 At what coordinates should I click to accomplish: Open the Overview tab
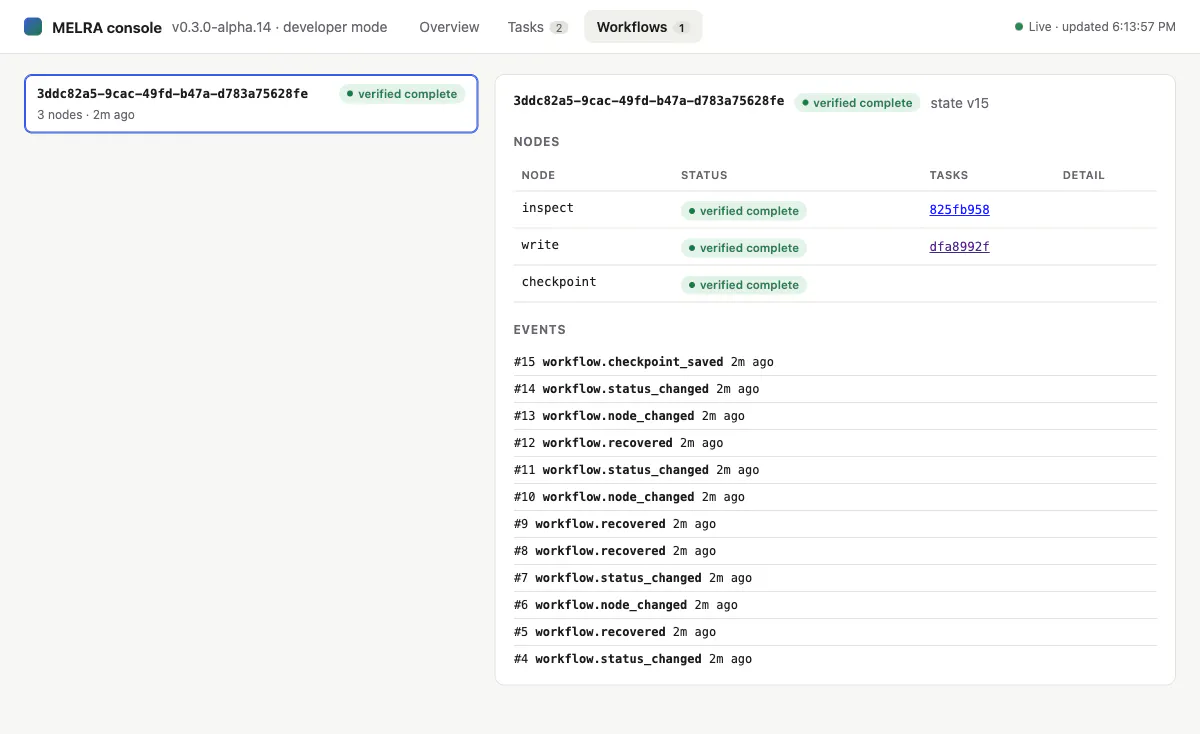[x=449, y=27]
